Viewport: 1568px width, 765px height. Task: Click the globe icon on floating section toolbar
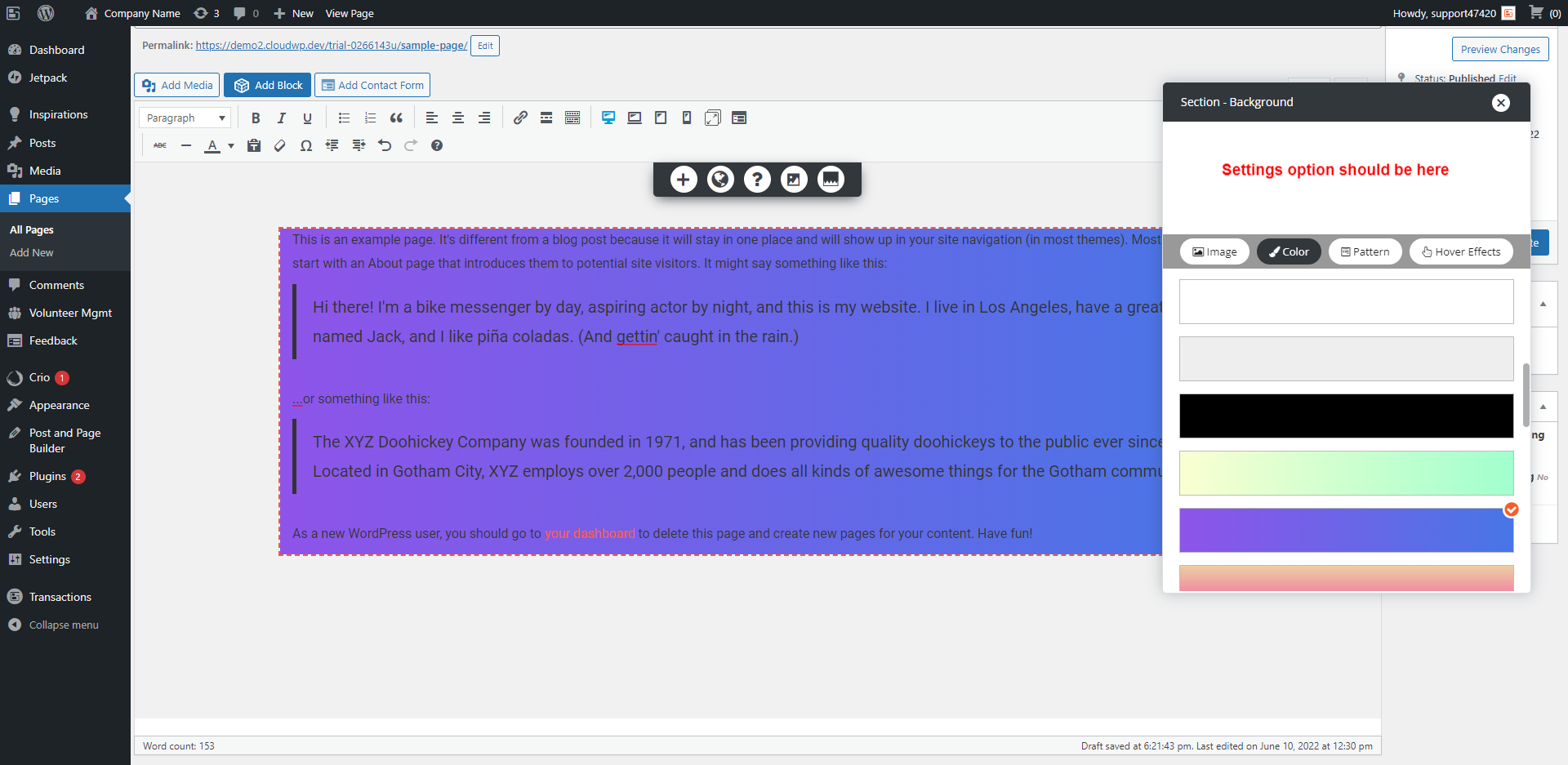tap(720, 179)
